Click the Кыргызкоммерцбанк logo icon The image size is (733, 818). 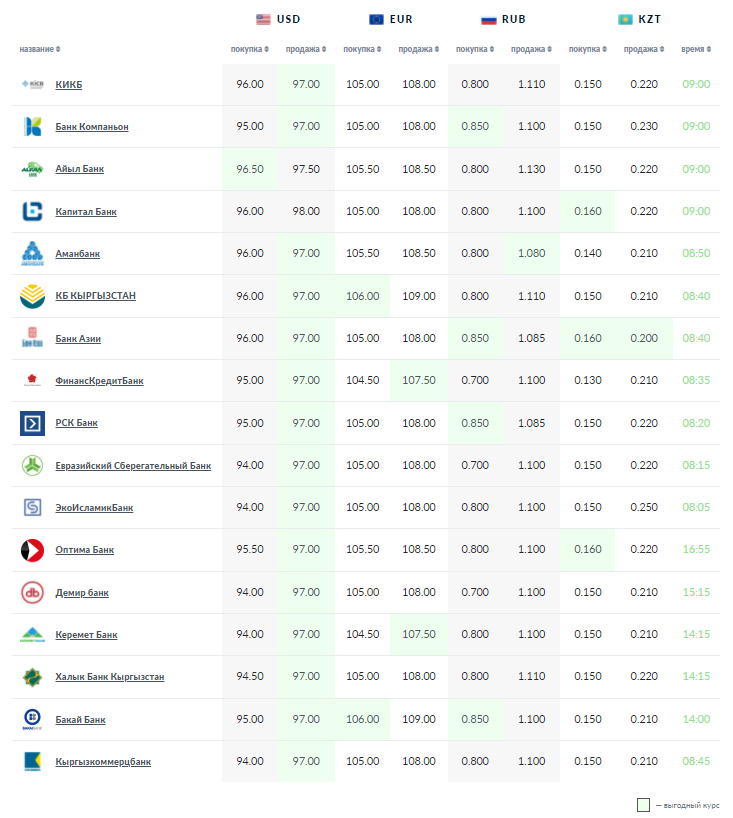(32, 762)
